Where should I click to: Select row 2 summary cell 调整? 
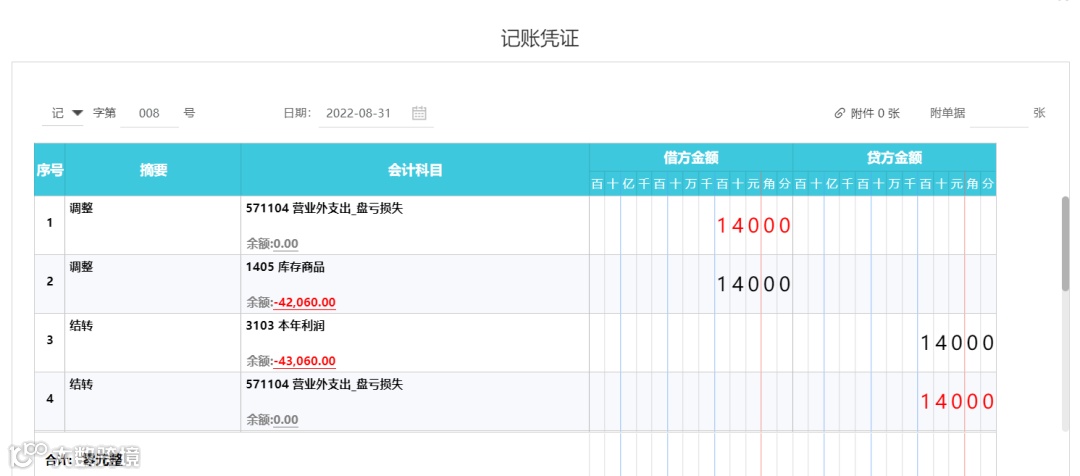point(153,284)
